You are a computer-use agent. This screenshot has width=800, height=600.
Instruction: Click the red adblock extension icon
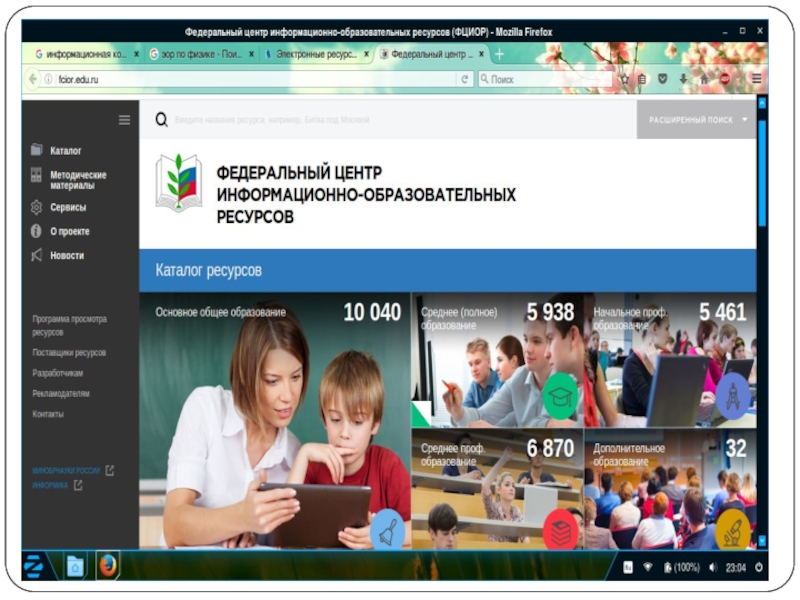pyautogui.click(x=724, y=79)
